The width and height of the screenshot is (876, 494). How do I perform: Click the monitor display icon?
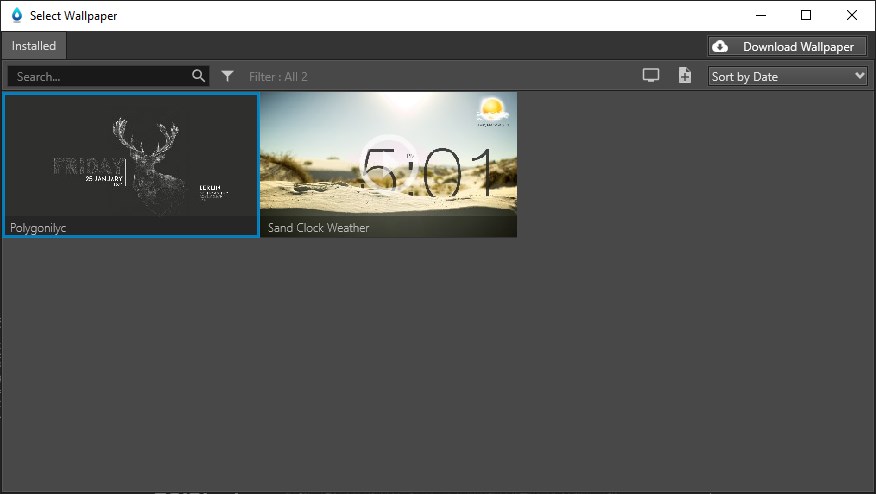651,76
